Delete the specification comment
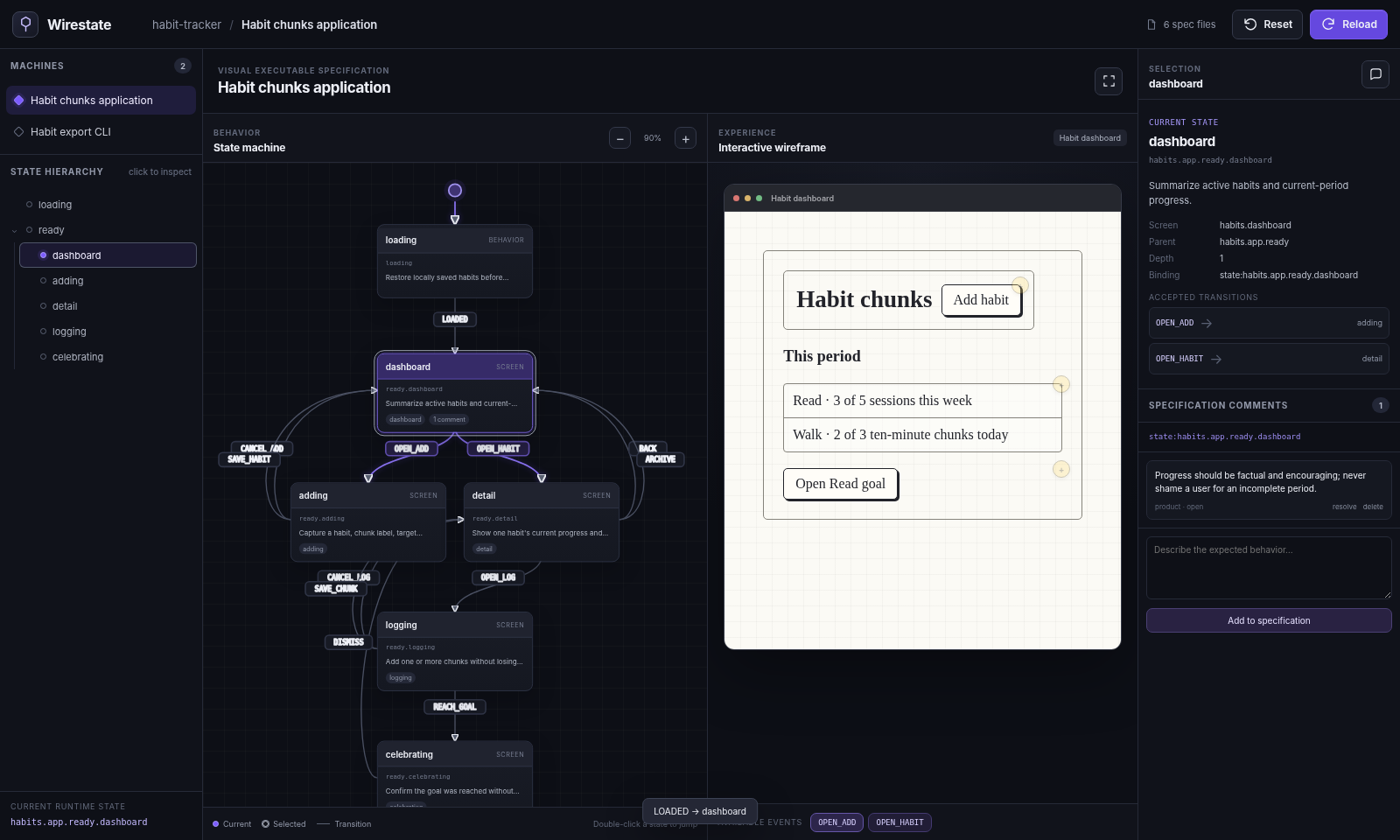1400x840 pixels. pyautogui.click(x=1373, y=507)
